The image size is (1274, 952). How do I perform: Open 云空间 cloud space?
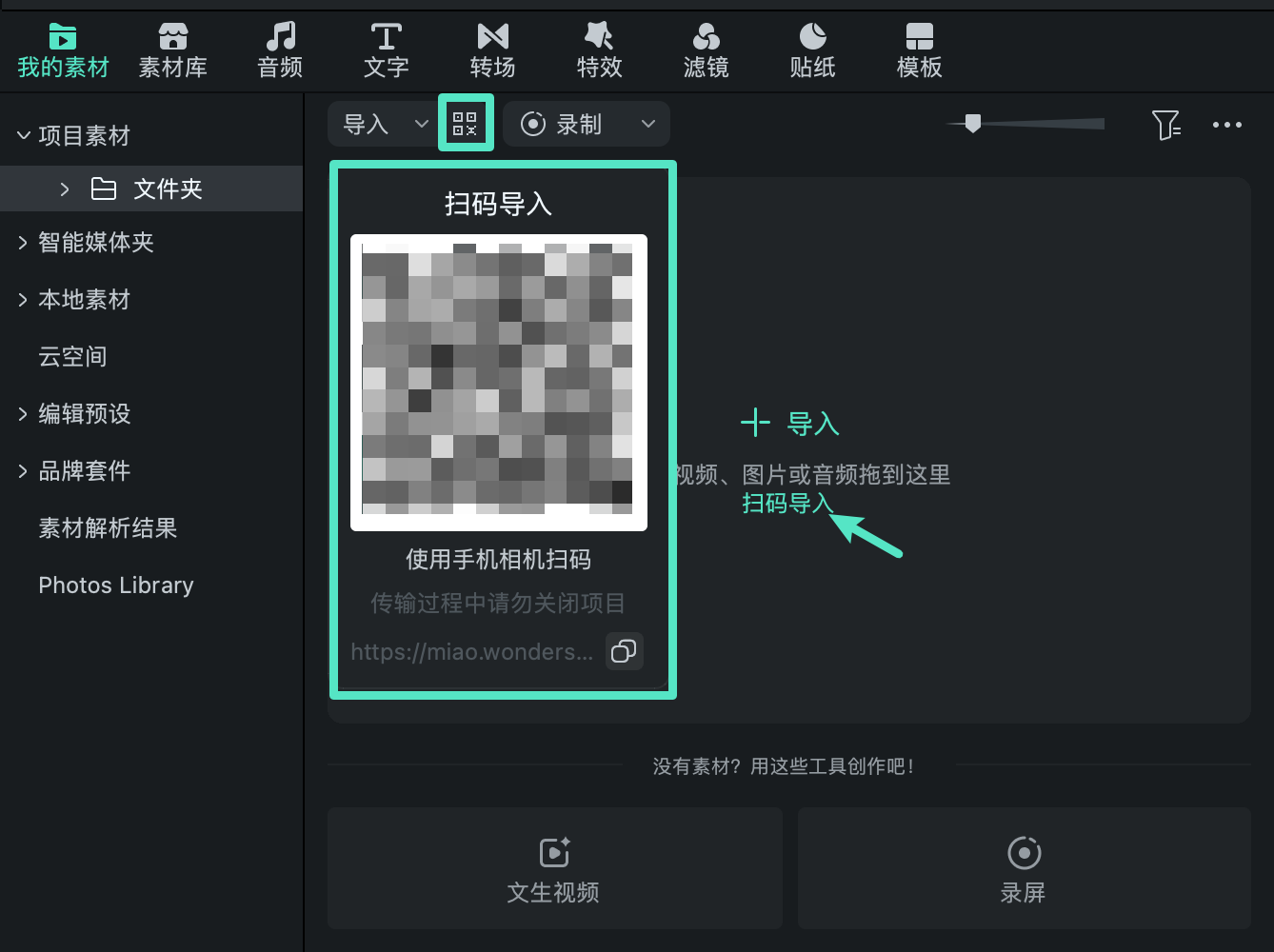[x=72, y=357]
